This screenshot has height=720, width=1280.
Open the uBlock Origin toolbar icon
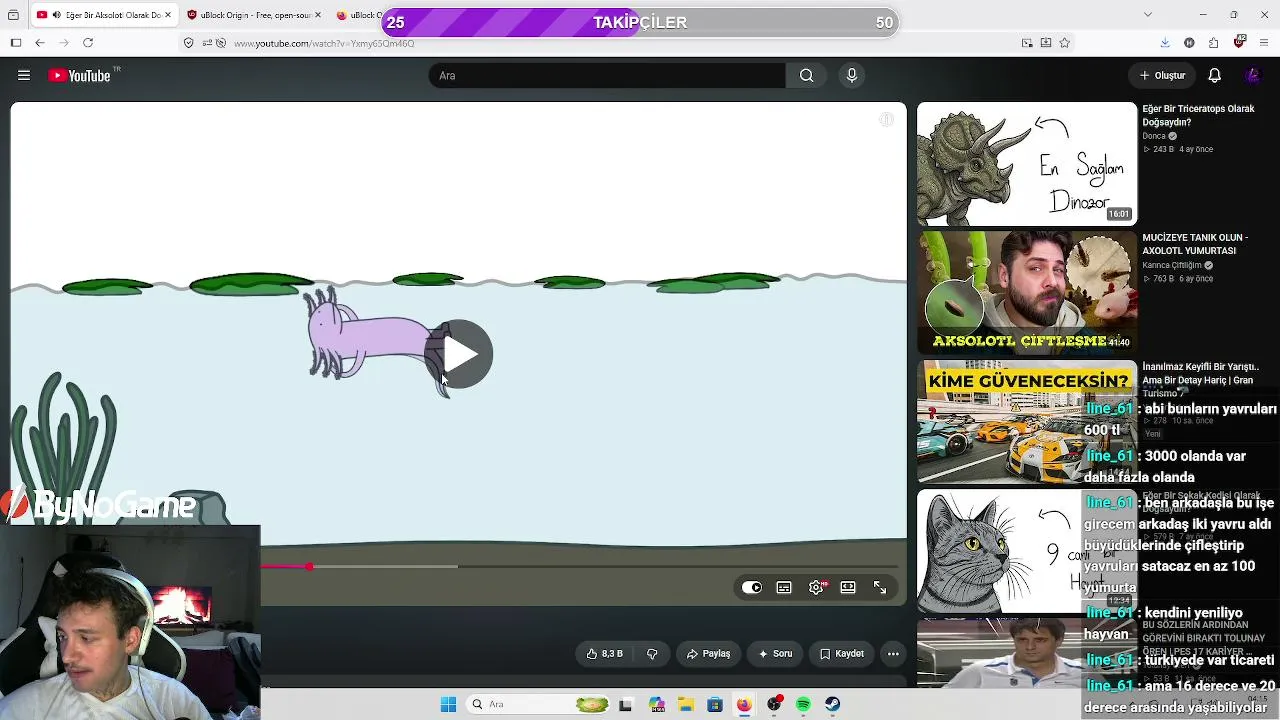tap(1240, 42)
